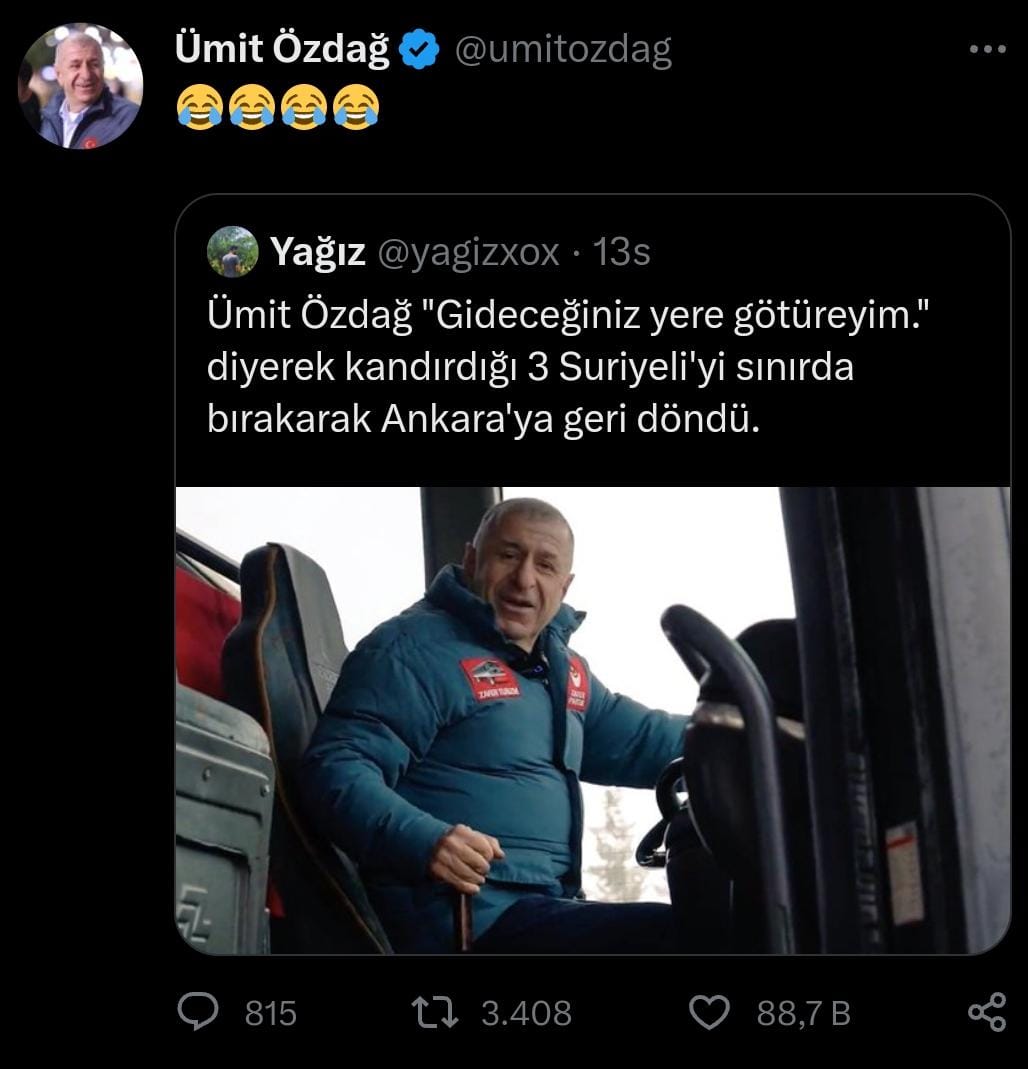Click the retweet arrows icon
Image resolution: width=1028 pixels, height=1069 pixels.
coord(435,1012)
